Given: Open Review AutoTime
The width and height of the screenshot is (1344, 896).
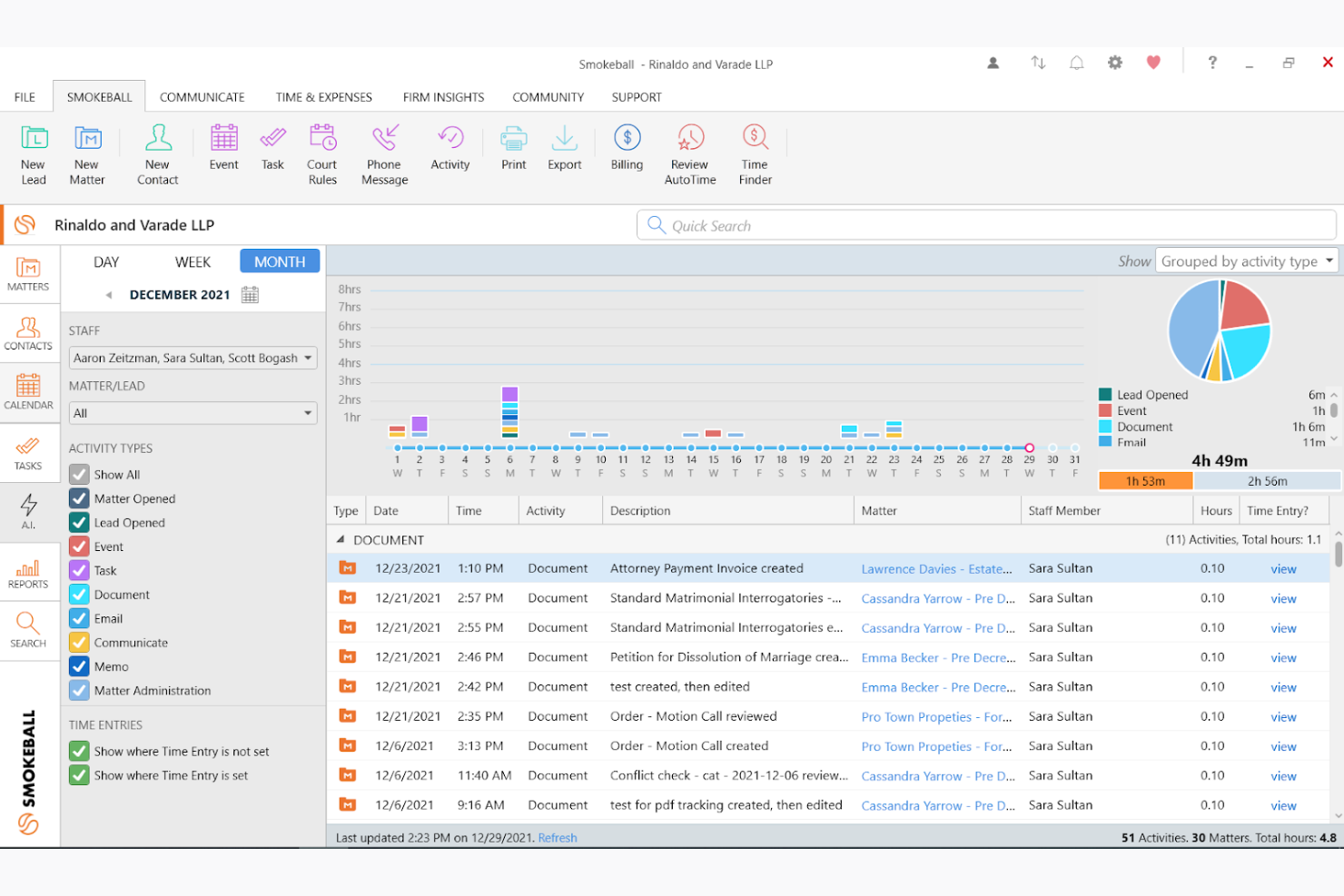Looking at the screenshot, I should (x=690, y=154).
